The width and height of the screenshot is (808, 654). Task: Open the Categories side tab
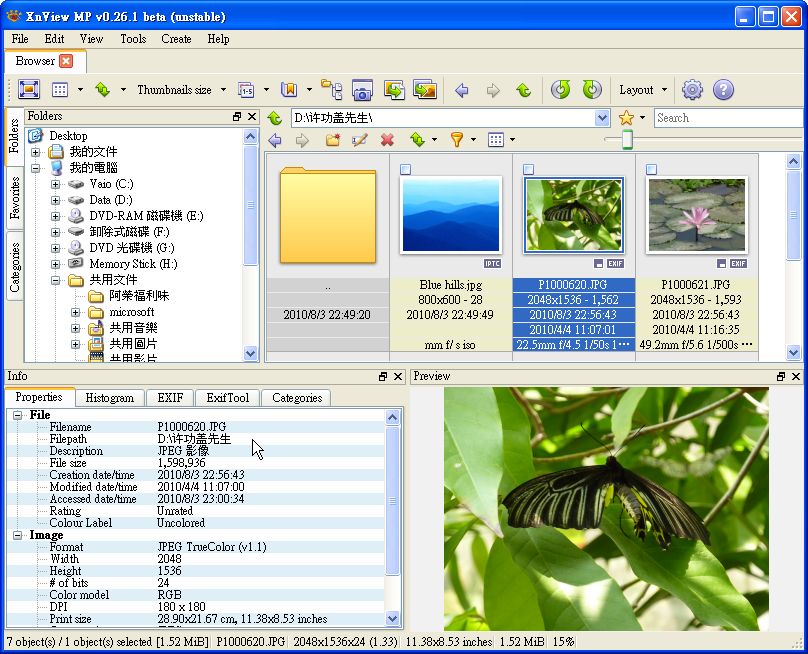pyautogui.click(x=14, y=267)
